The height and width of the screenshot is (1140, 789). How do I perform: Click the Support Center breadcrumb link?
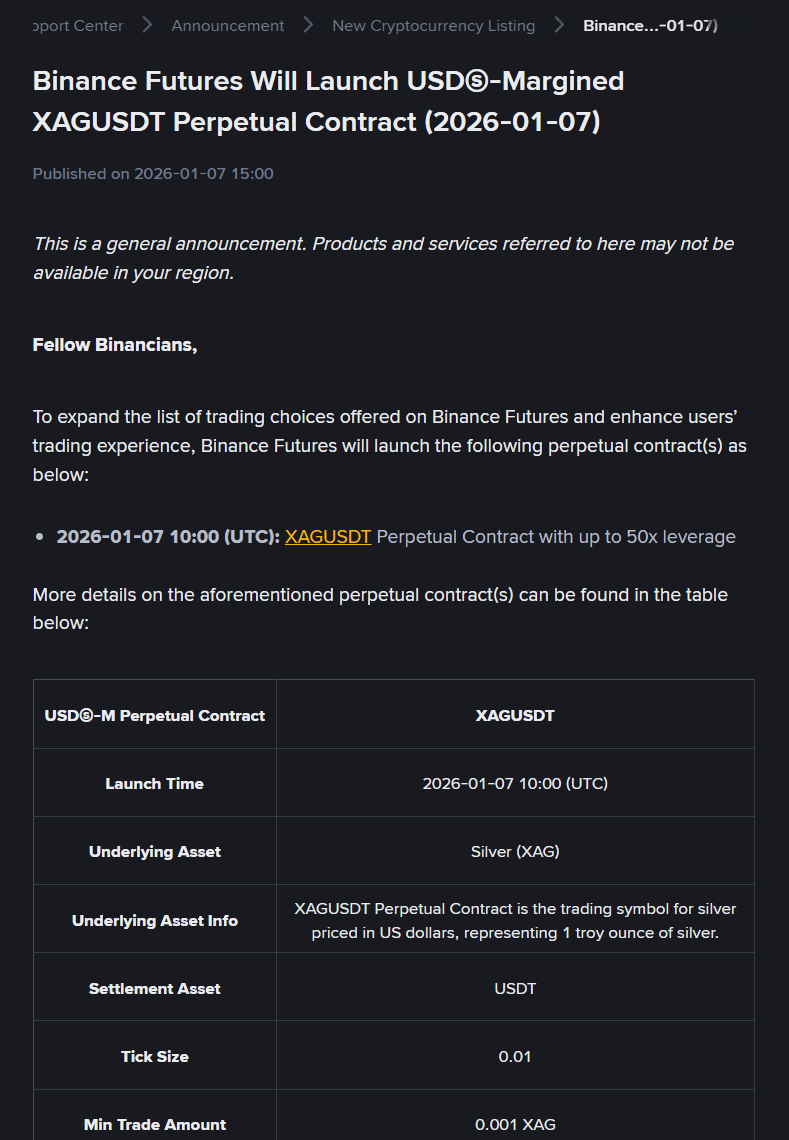click(x=78, y=26)
